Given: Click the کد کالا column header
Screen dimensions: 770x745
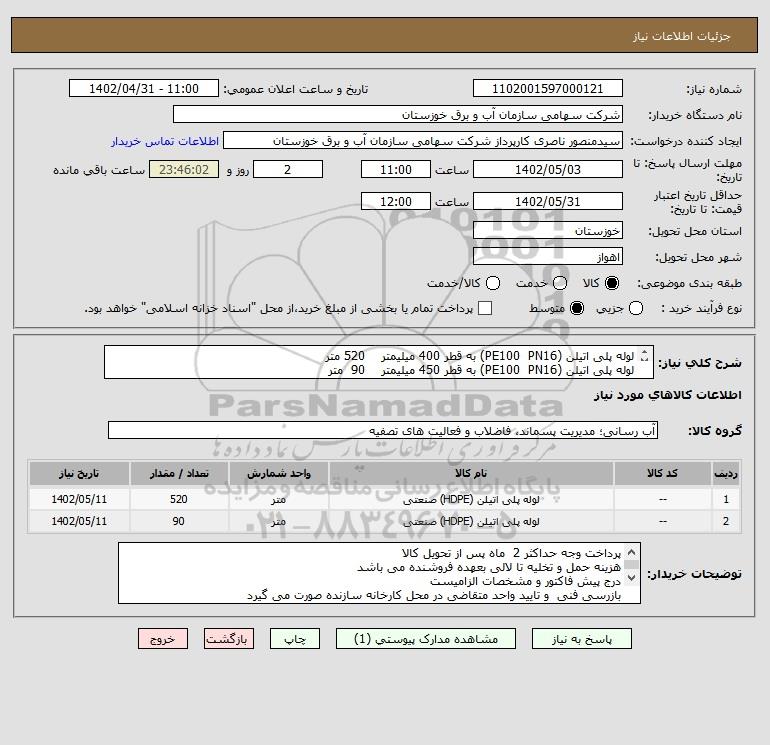Looking at the screenshot, I should click(x=662, y=473).
